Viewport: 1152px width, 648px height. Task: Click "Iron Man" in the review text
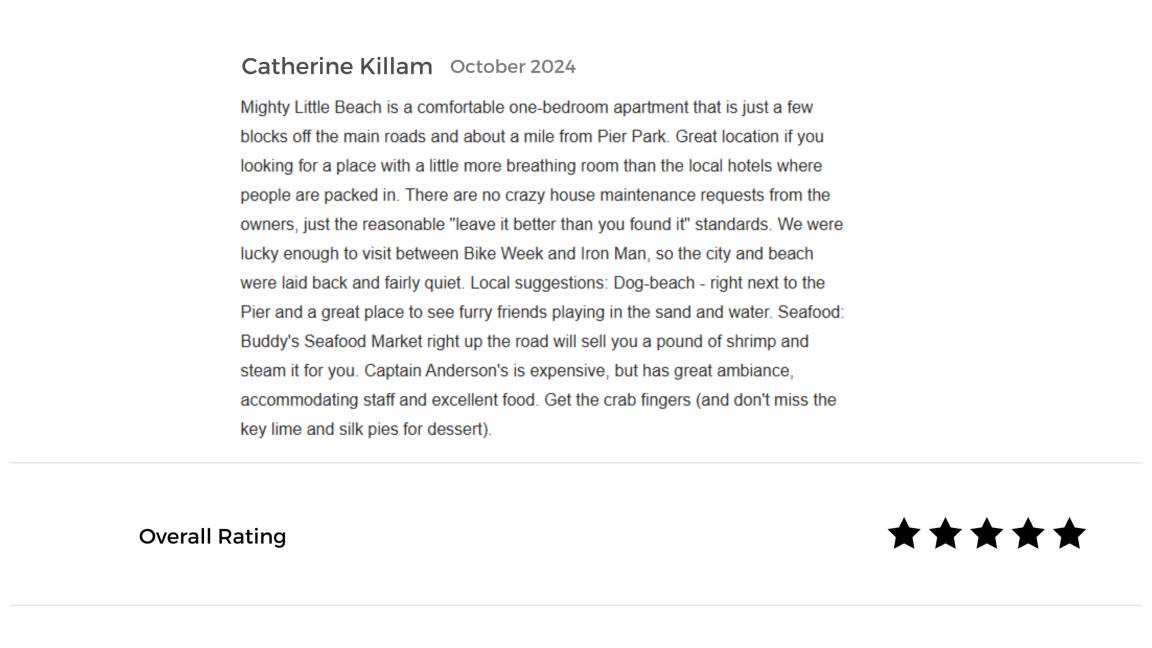613,253
